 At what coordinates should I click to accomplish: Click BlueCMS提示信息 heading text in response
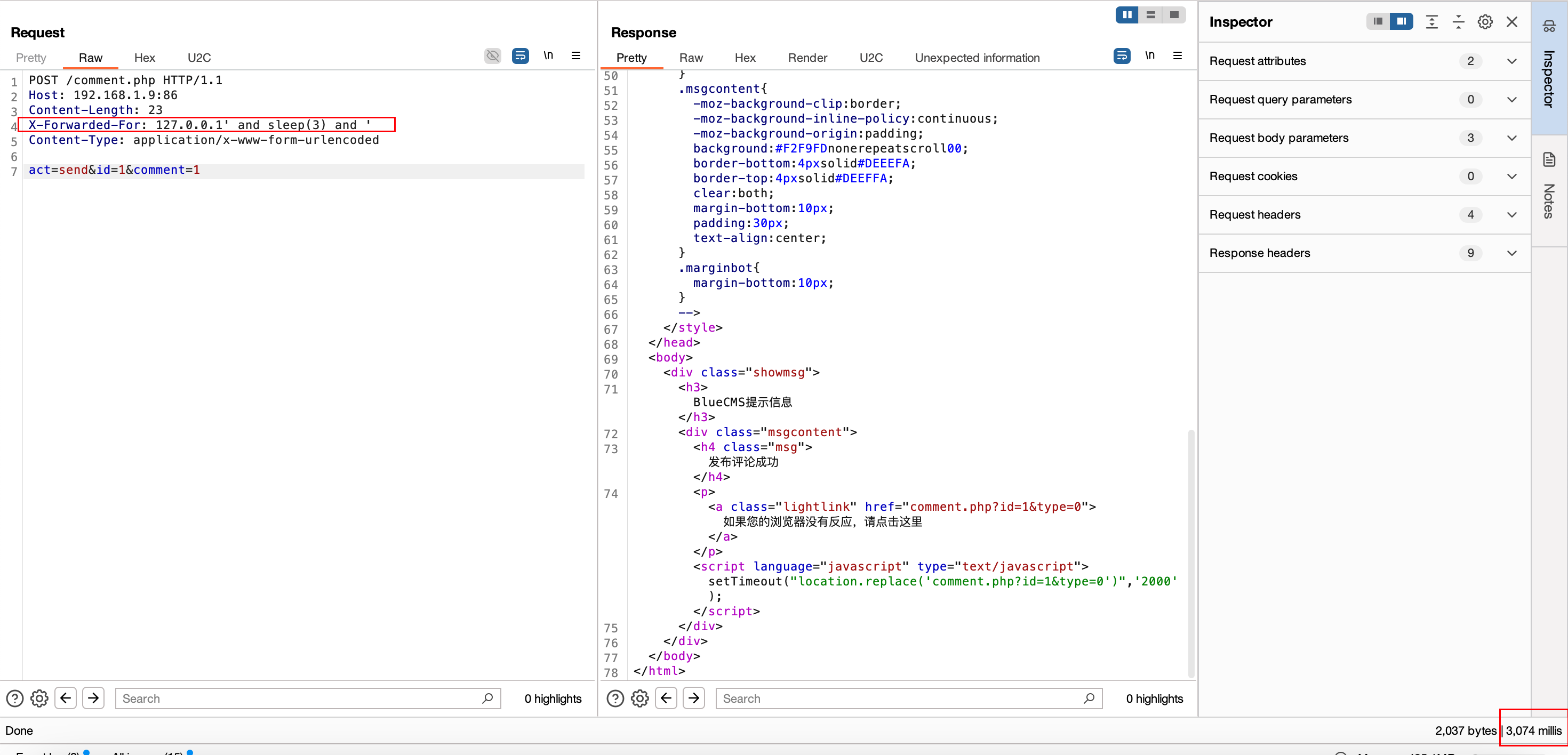pyautogui.click(x=742, y=402)
